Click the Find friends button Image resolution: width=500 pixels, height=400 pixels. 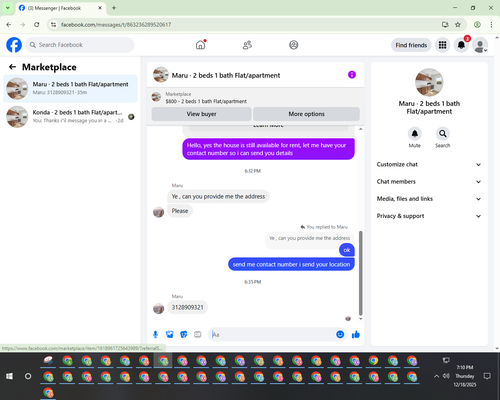coord(411,45)
